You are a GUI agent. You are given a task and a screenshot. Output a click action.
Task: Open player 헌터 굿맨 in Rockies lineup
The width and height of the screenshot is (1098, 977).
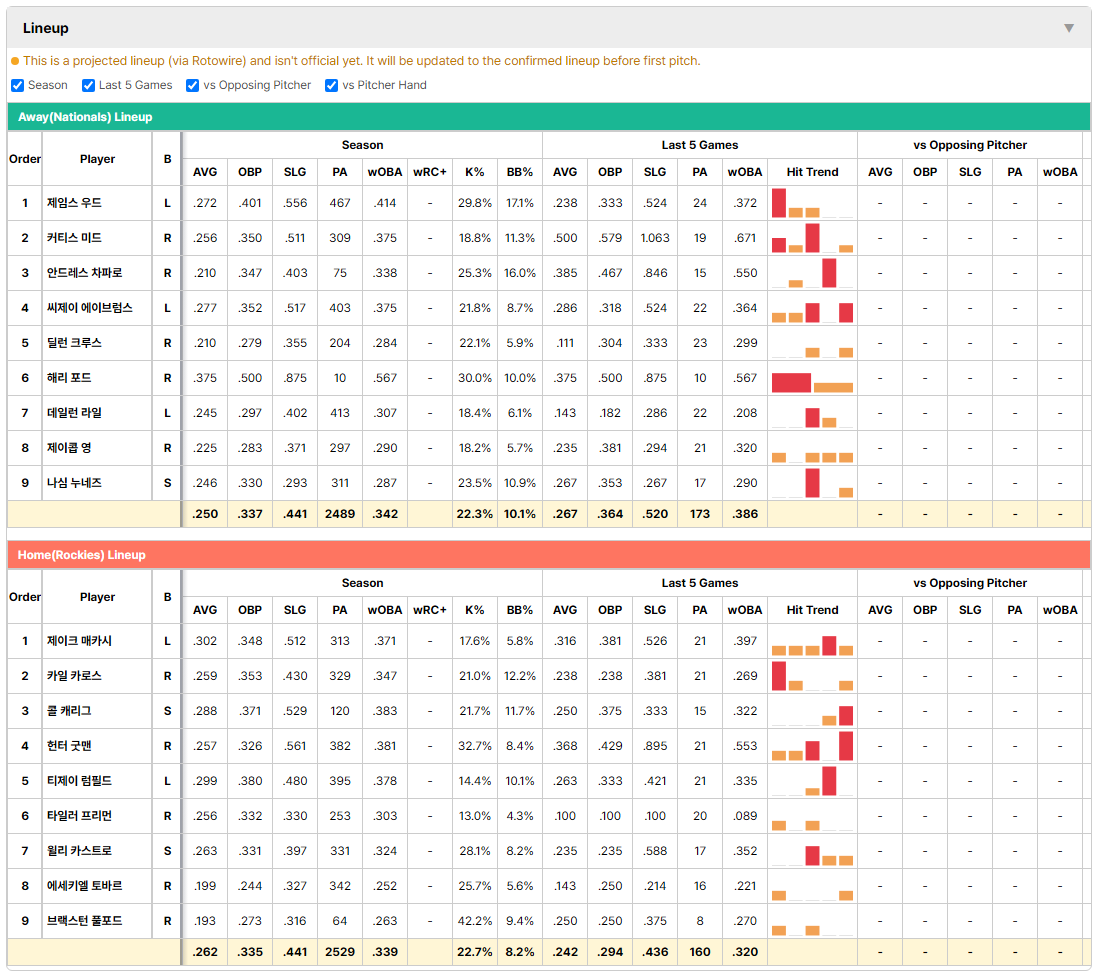click(69, 746)
